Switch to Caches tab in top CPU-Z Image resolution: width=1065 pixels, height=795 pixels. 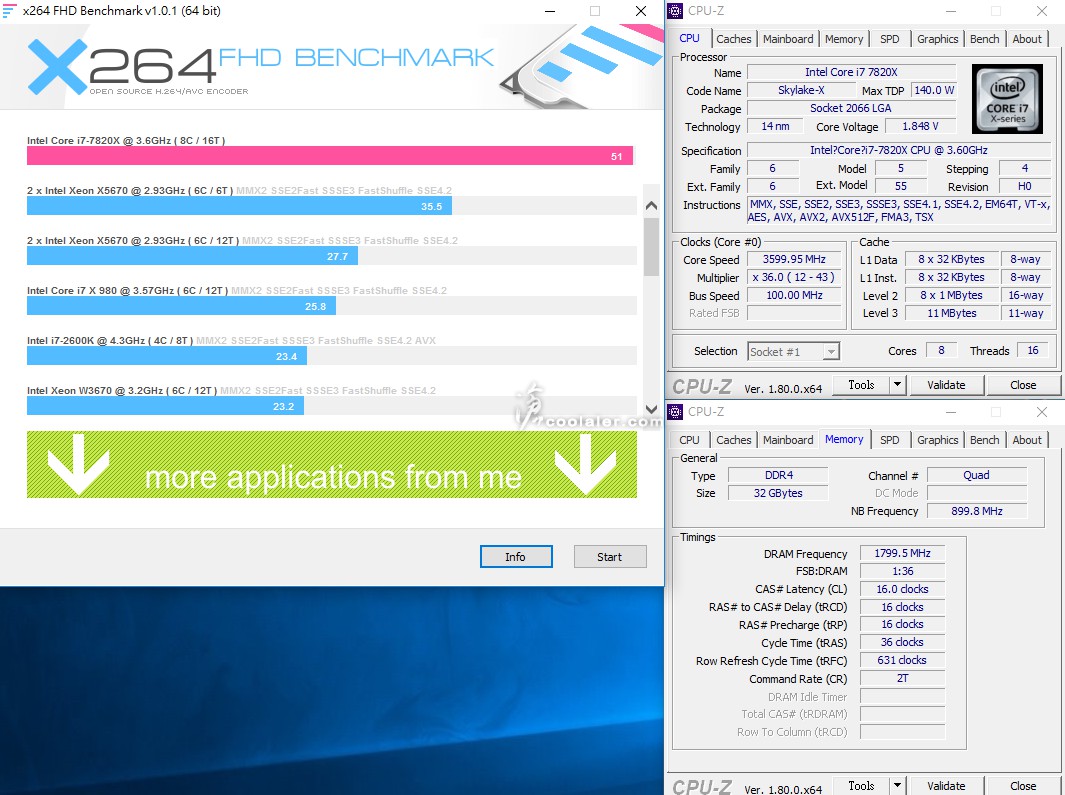coord(734,39)
